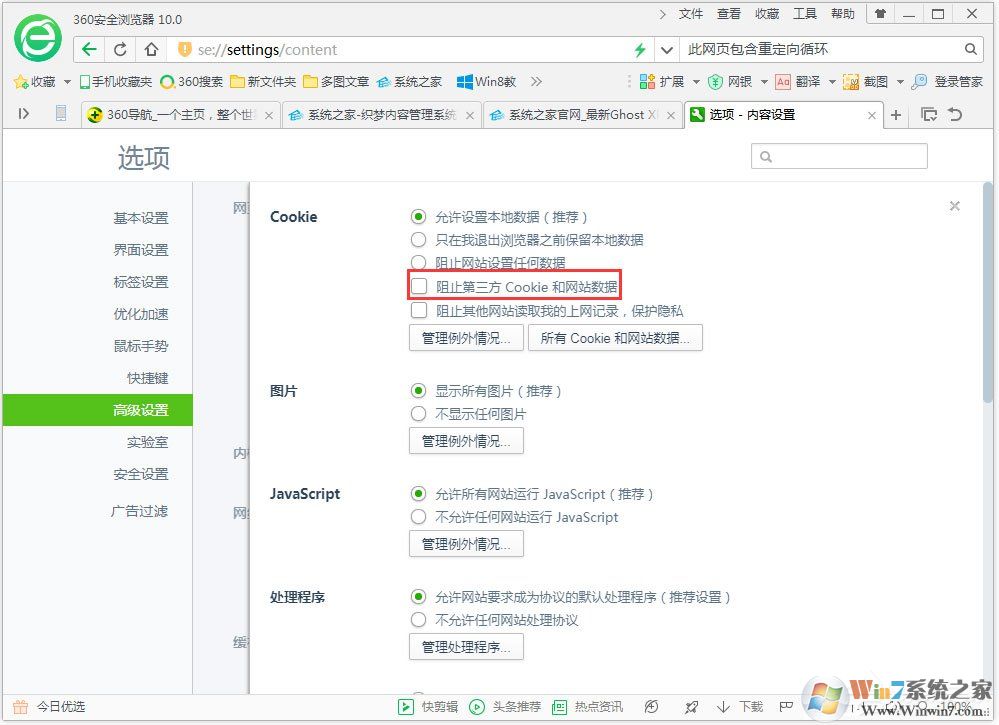Select the 不显示任何图片 option
999x725 pixels.
pyautogui.click(x=418, y=413)
